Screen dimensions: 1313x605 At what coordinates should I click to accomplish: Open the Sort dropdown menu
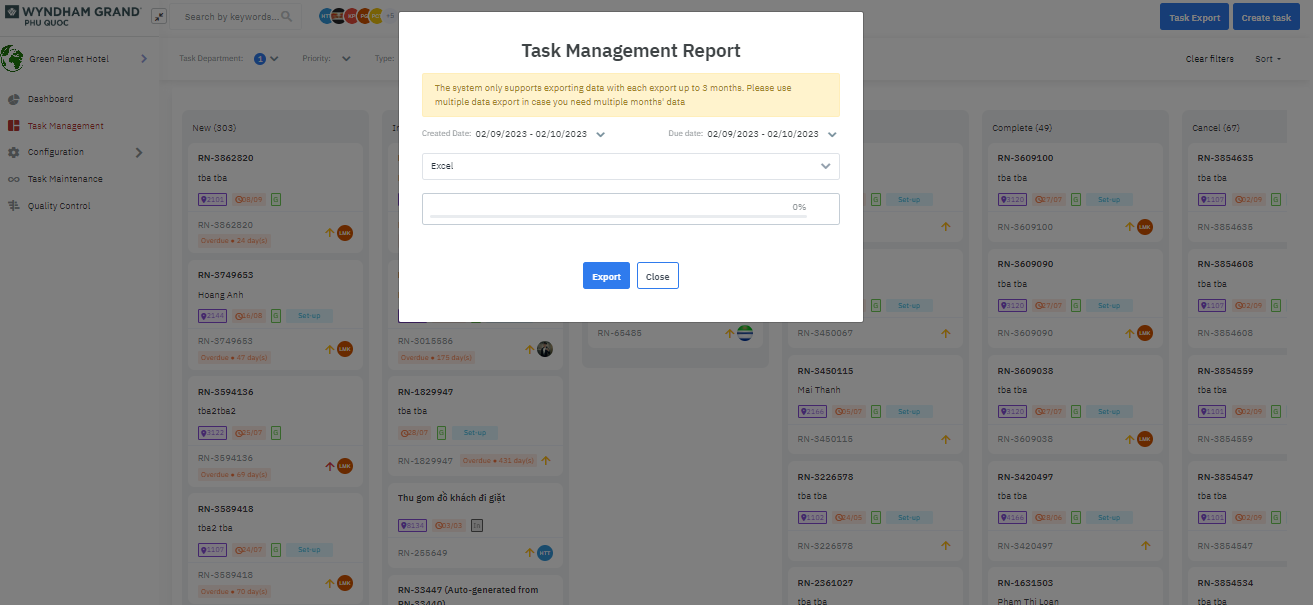pos(1268,59)
